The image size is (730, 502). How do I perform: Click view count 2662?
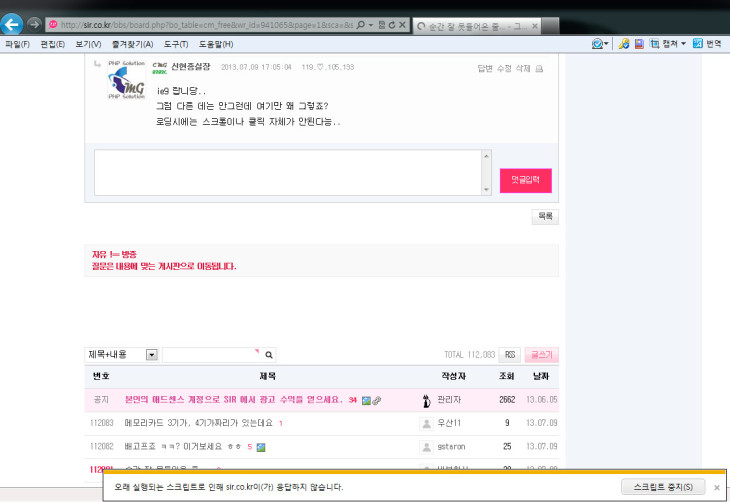point(507,400)
